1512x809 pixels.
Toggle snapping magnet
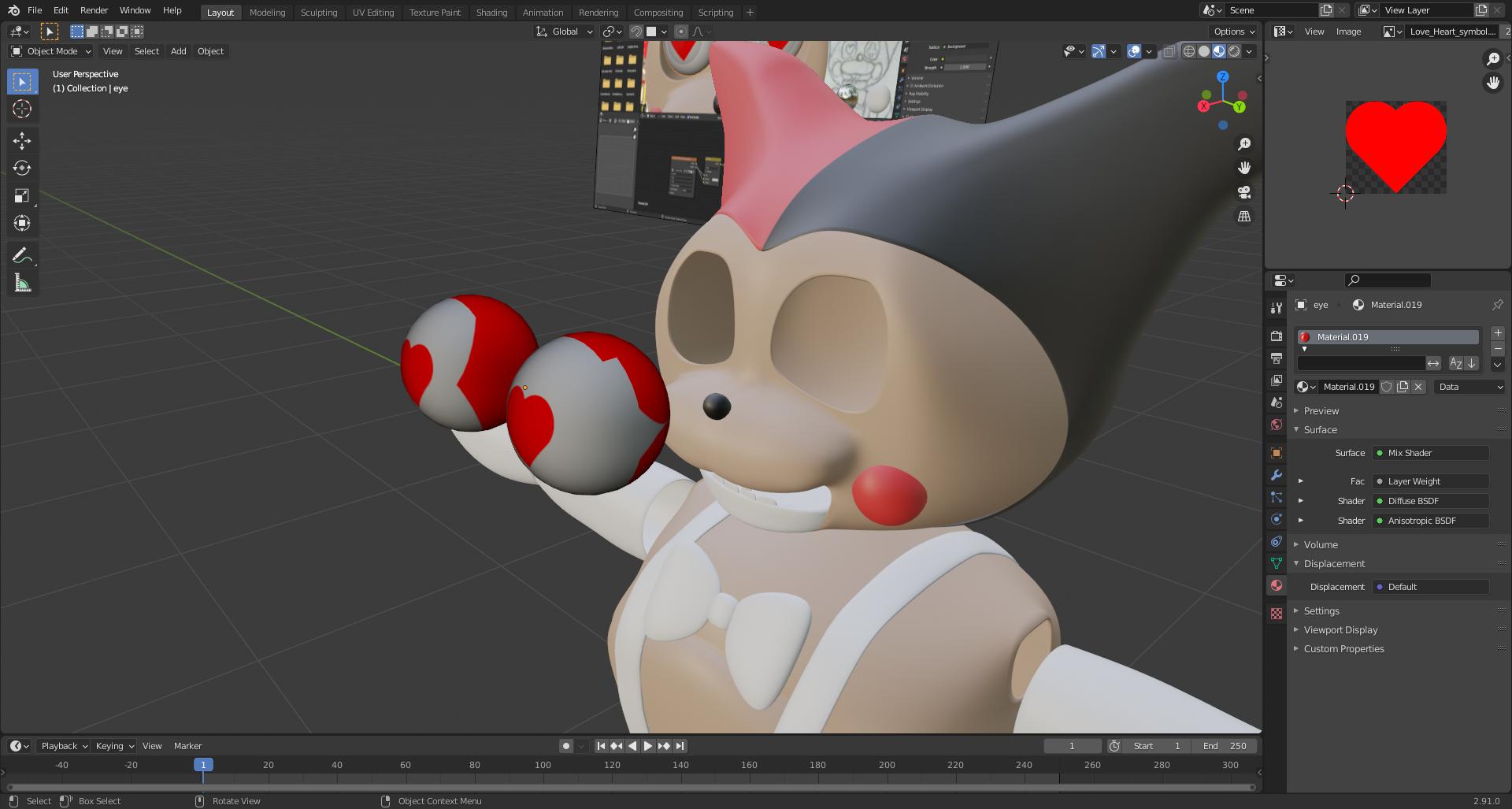coord(636,32)
